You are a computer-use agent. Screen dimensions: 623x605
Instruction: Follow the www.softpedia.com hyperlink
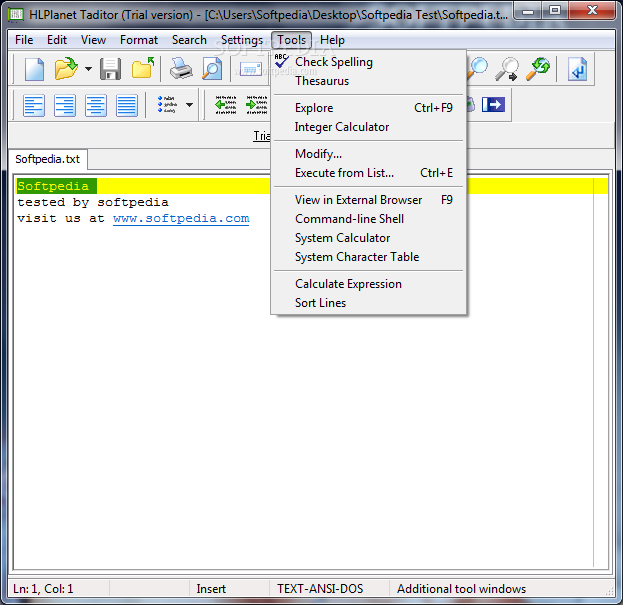181,218
